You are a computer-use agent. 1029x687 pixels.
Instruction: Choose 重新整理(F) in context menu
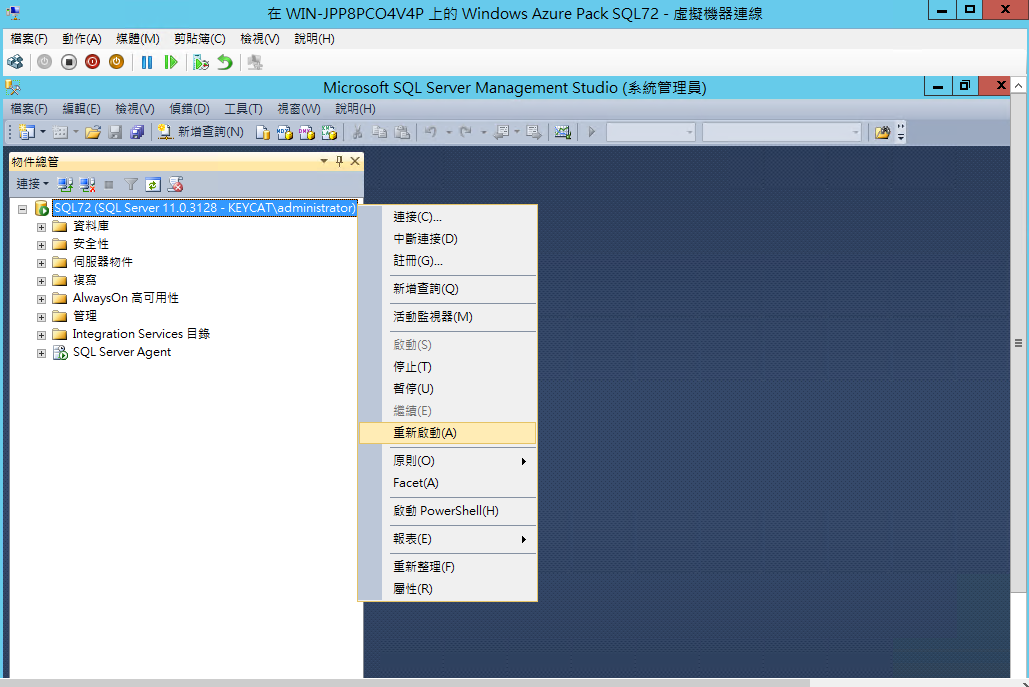tap(448, 567)
